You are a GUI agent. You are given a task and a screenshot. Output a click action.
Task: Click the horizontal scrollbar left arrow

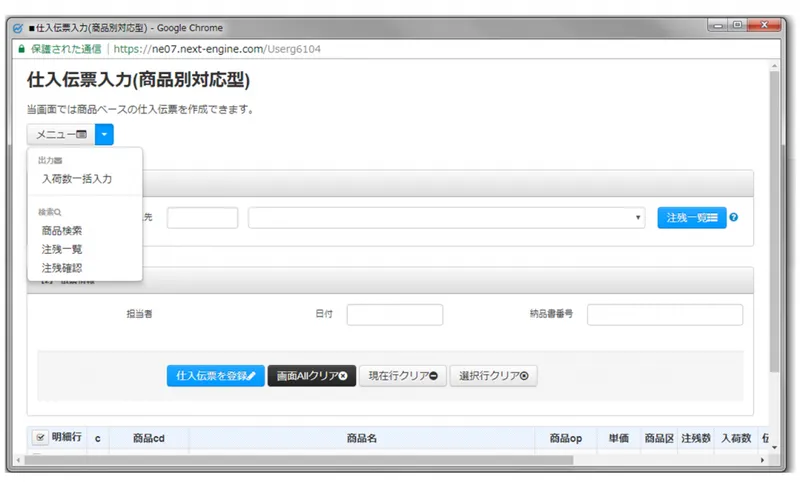pyautogui.click(x=18, y=460)
